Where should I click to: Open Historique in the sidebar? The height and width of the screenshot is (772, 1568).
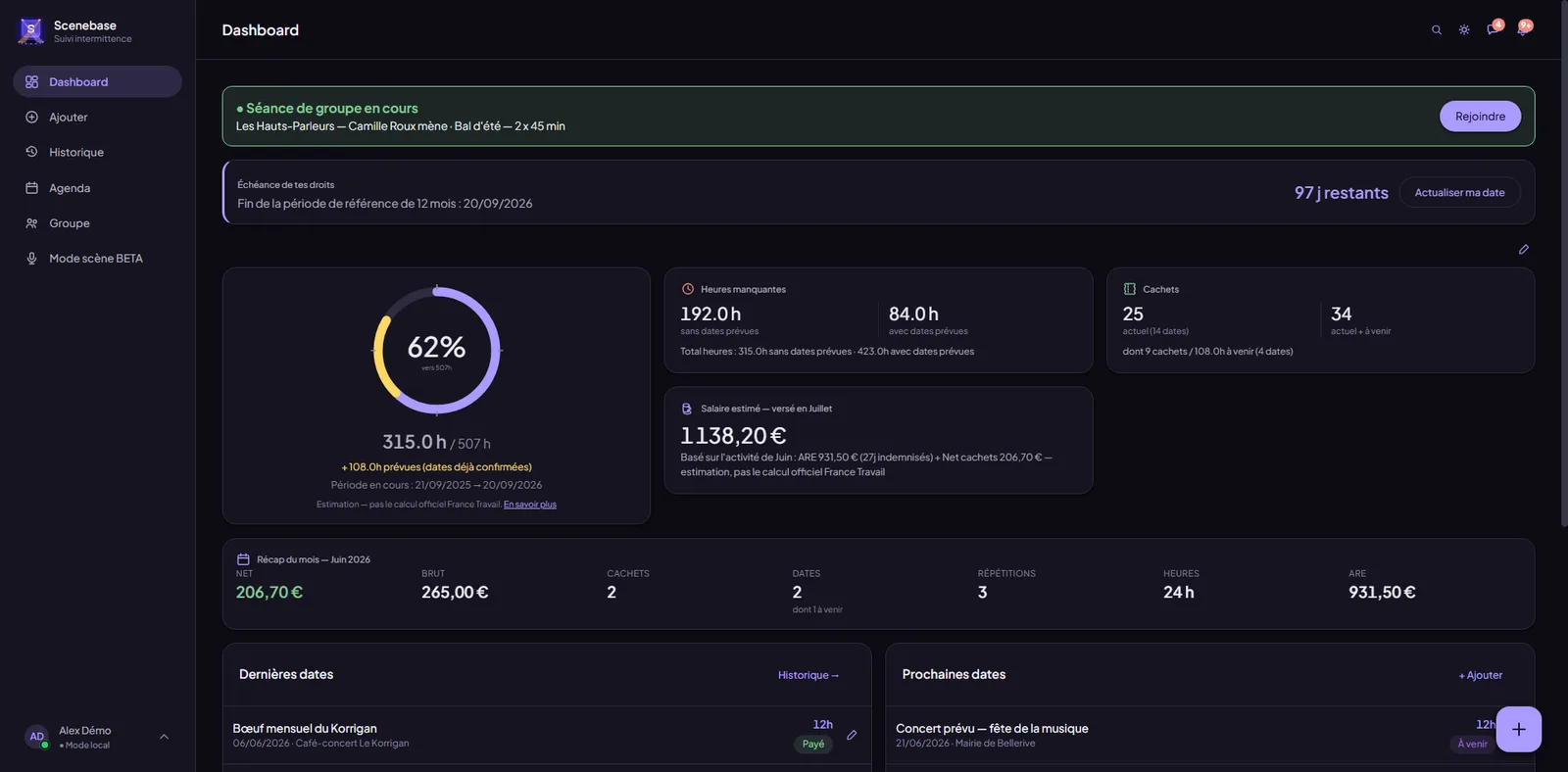click(x=97, y=152)
